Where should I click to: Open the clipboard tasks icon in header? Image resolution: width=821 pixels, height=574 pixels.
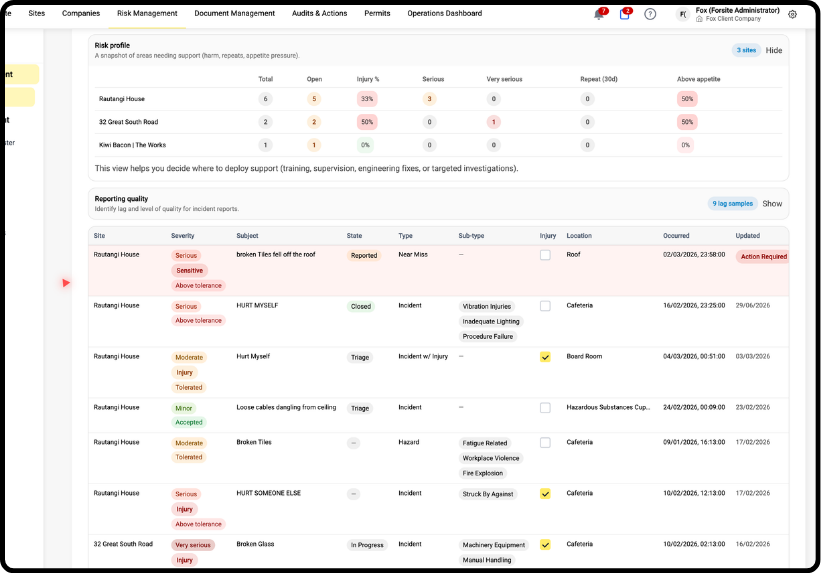coord(624,15)
